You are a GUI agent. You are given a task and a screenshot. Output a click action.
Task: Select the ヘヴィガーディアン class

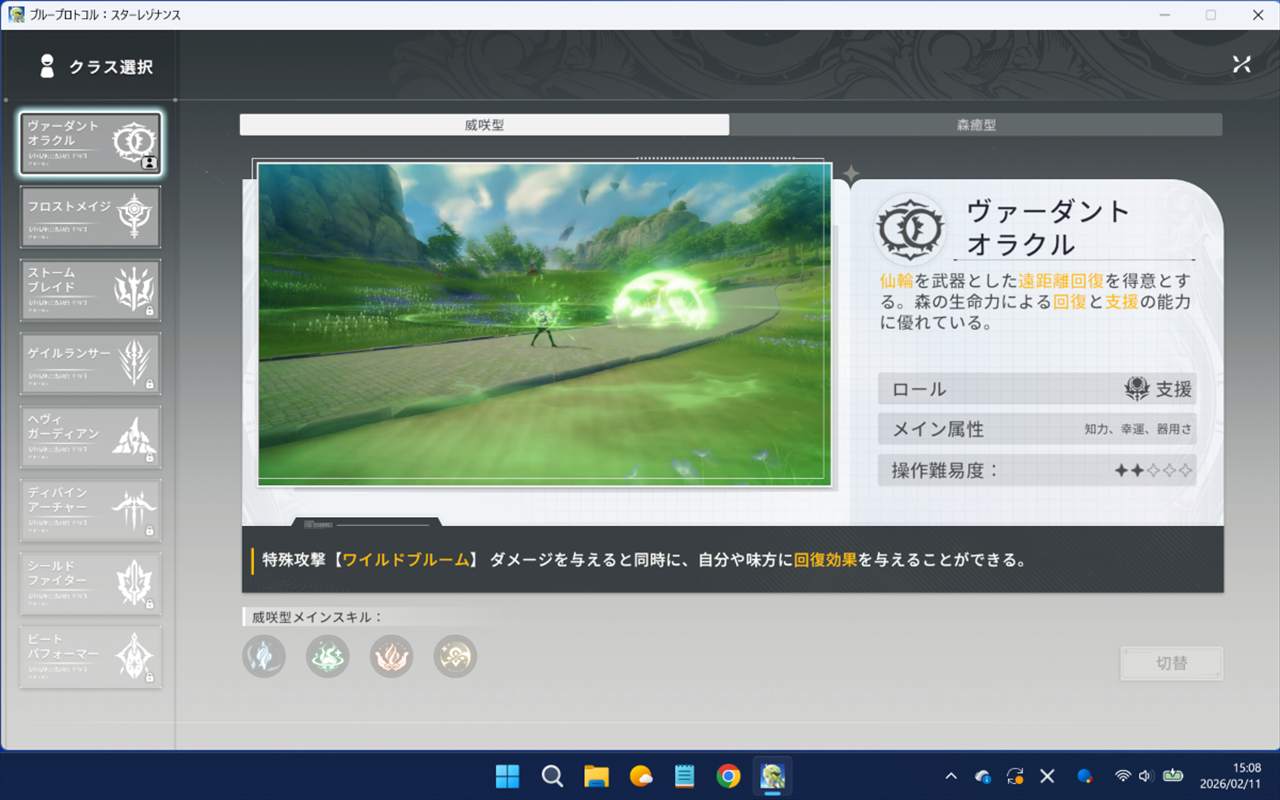(x=90, y=437)
